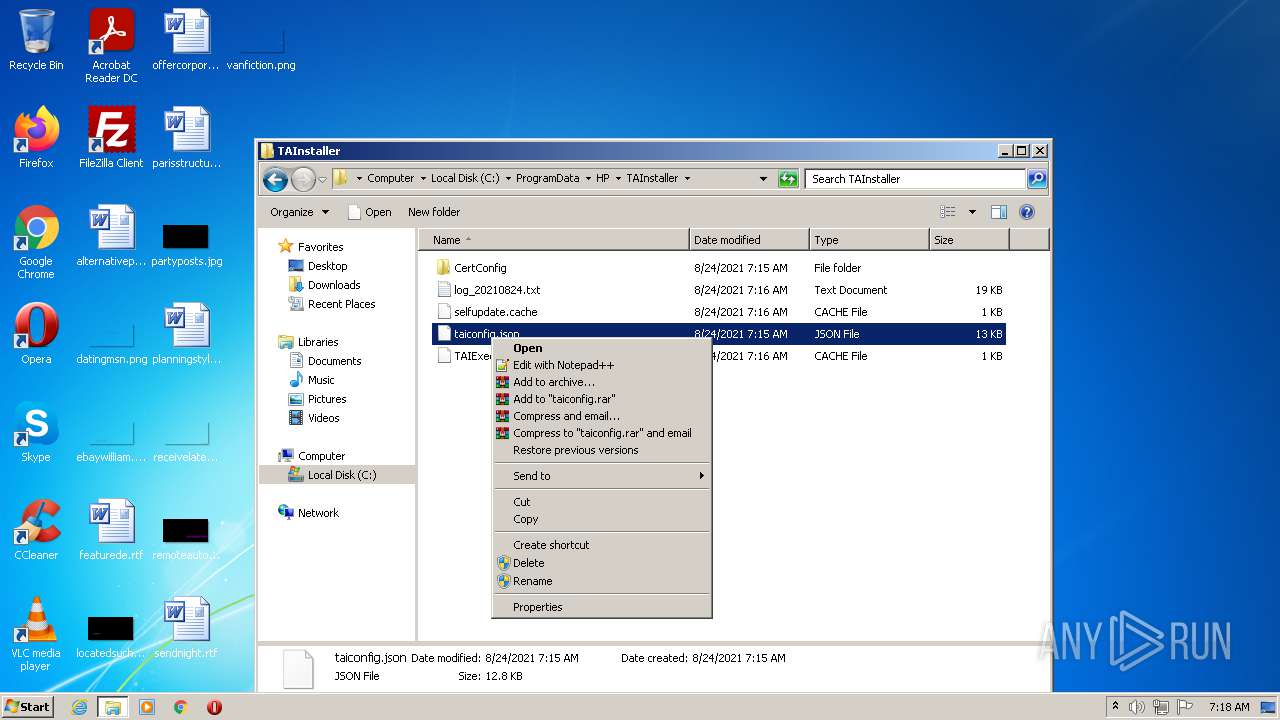Open Internet Explorer from taskbar
This screenshot has width=1280, height=720.
(x=79, y=707)
